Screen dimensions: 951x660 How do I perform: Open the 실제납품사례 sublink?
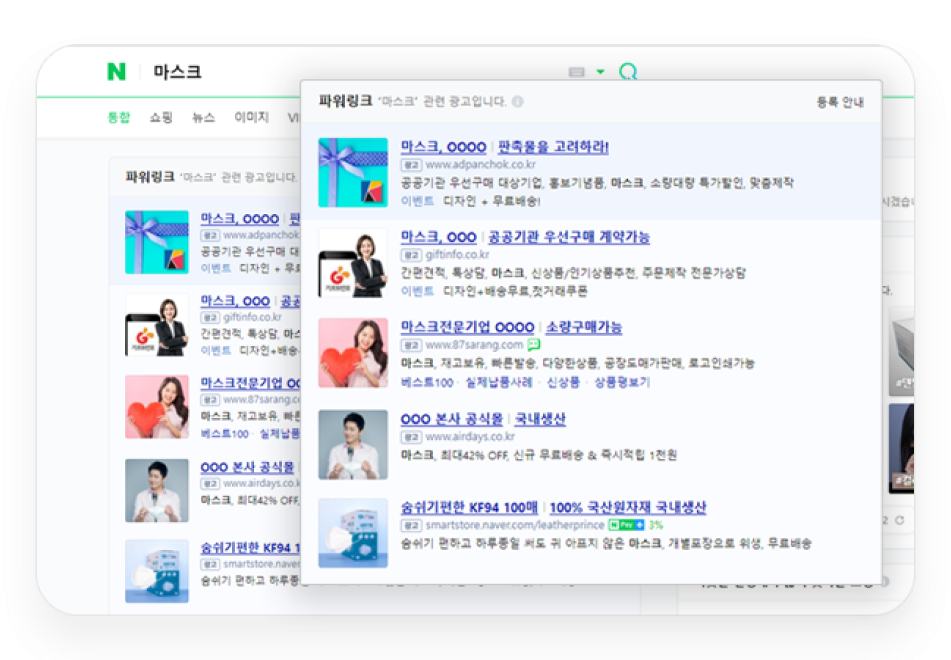click(x=499, y=382)
